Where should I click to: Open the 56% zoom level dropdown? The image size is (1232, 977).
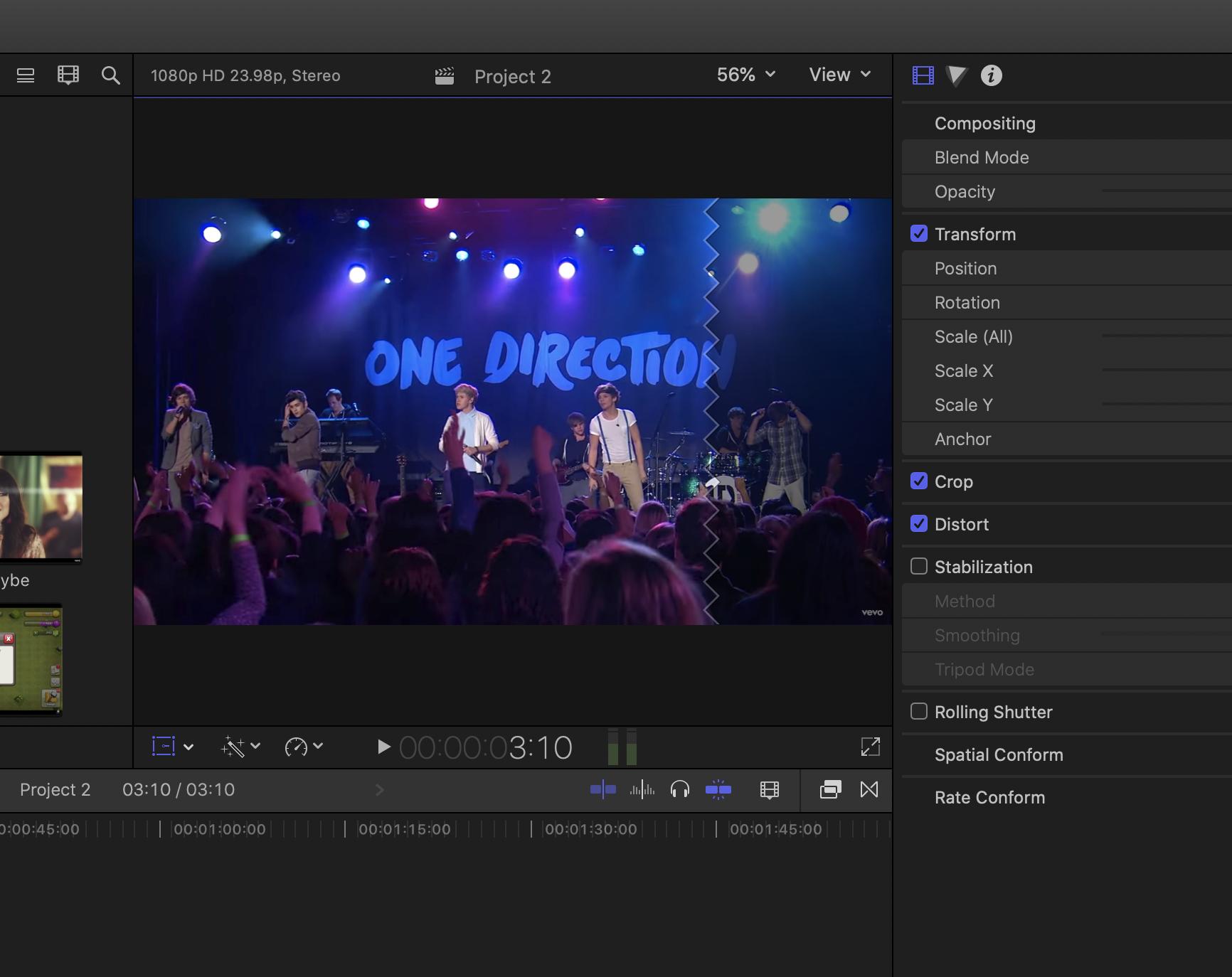(x=746, y=75)
